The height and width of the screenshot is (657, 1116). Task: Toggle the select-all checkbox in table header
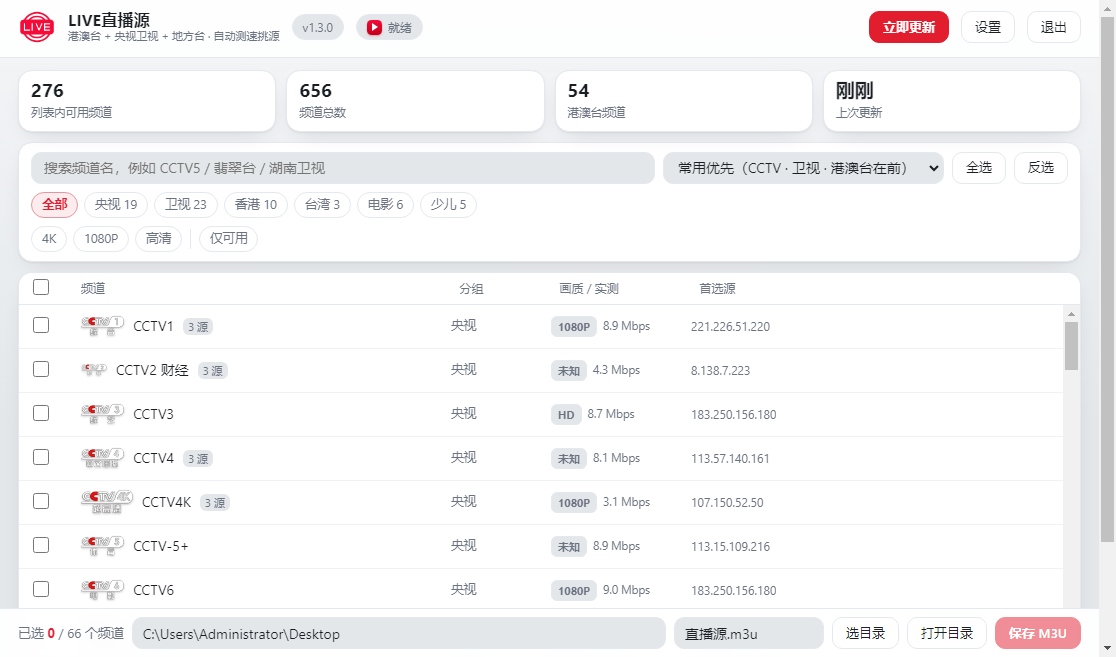(x=41, y=287)
